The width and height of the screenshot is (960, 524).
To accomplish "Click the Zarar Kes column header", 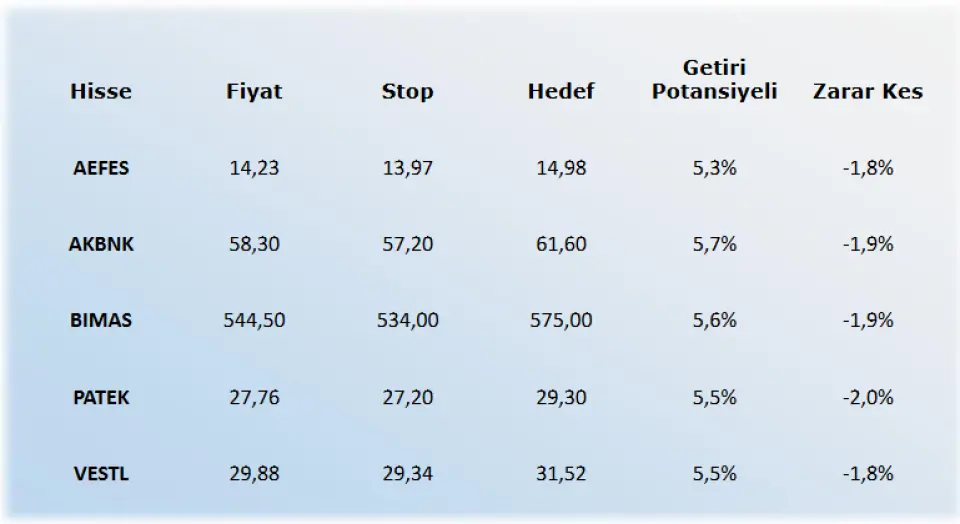I will pyautogui.click(x=867, y=92).
